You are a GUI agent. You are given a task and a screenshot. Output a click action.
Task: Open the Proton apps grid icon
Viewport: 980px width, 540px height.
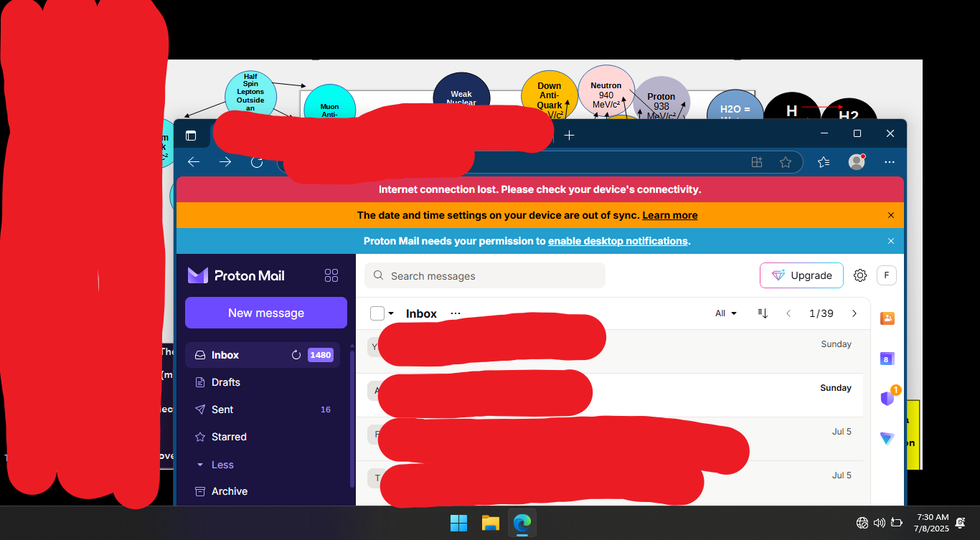coord(331,276)
